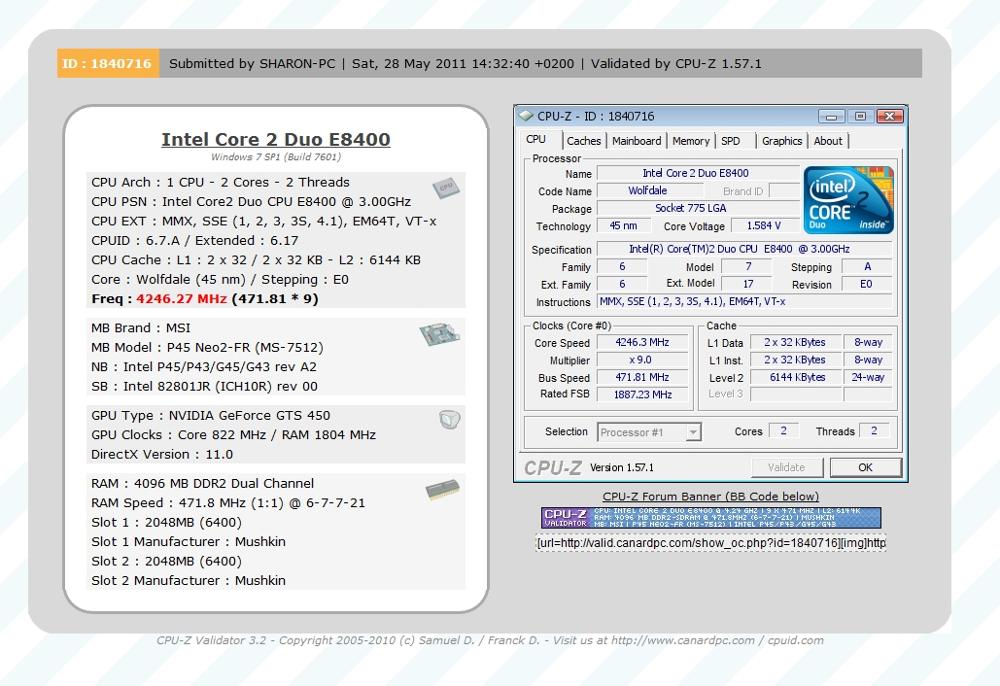
Task: Click the Slot 1 : 2048MB (6400) line
Action: [x=166, y=522]
